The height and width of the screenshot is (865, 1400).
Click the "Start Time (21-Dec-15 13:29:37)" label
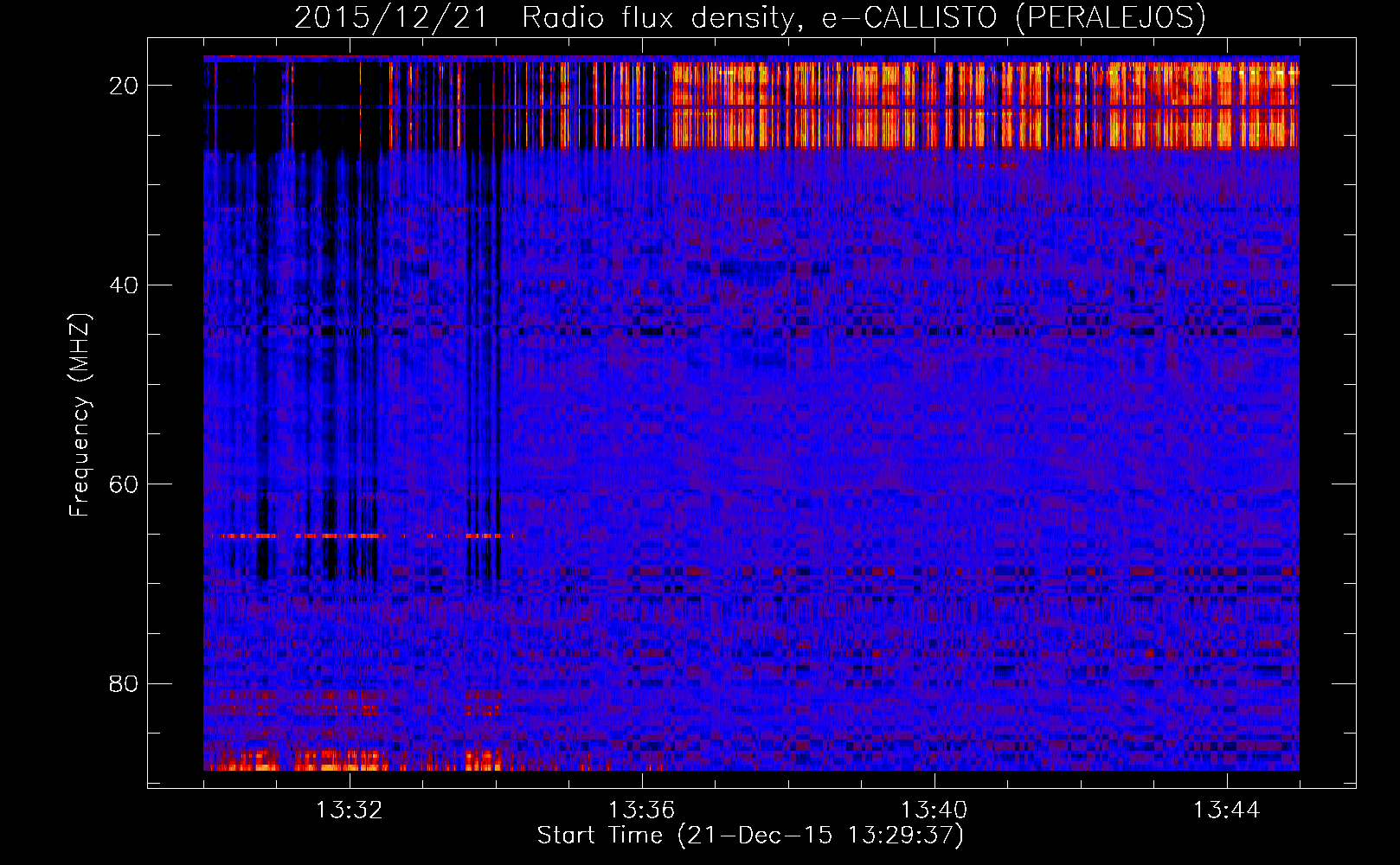pyautogui.click(x=750, y=836)
